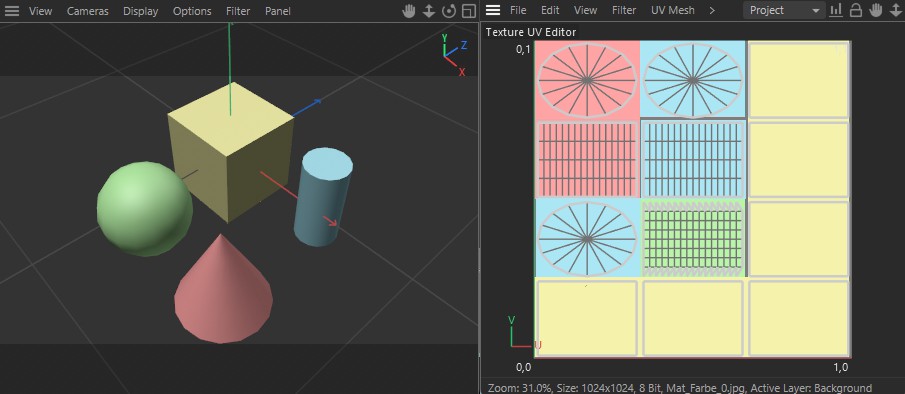Select the yellow cube in viewport
Image resolution: width=905 pixels, height=394 pixels.
pyautogui.click(x=231, y=153)
